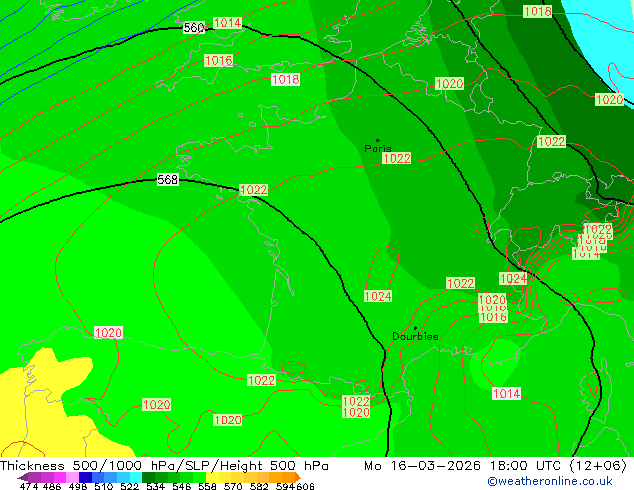Click the 1022 label stacked above 1020
Screen dimensions: 634x490
[x=356, y=401]
